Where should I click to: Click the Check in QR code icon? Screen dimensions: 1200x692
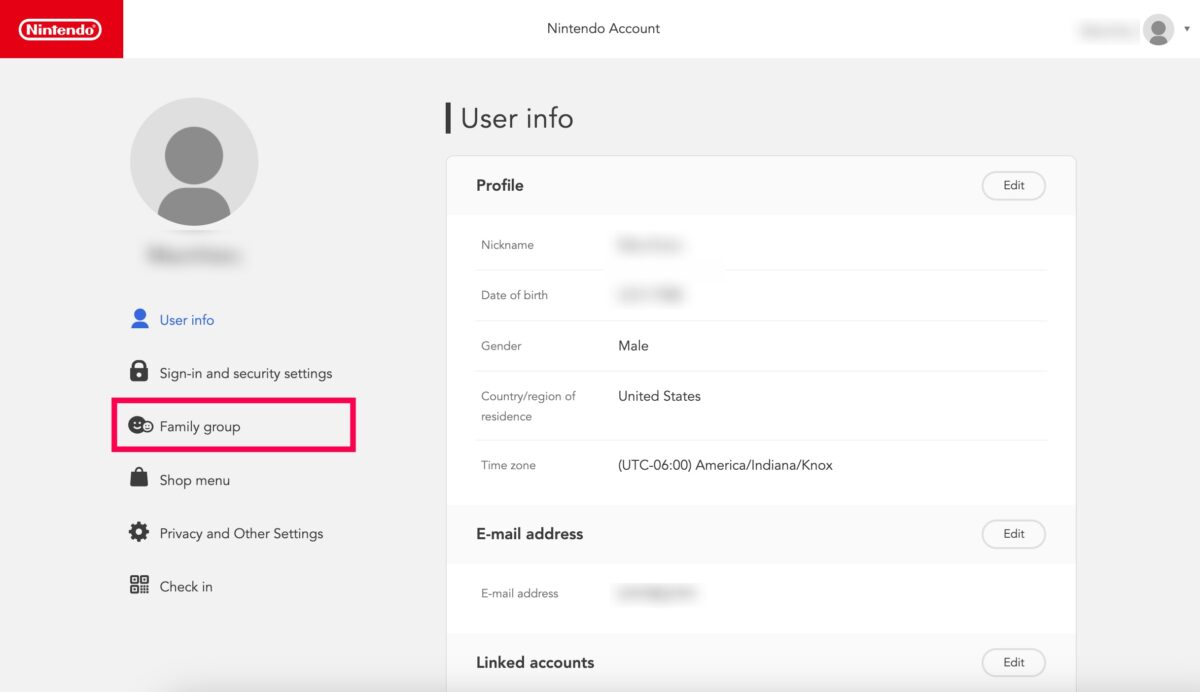[x=139, y=585]
